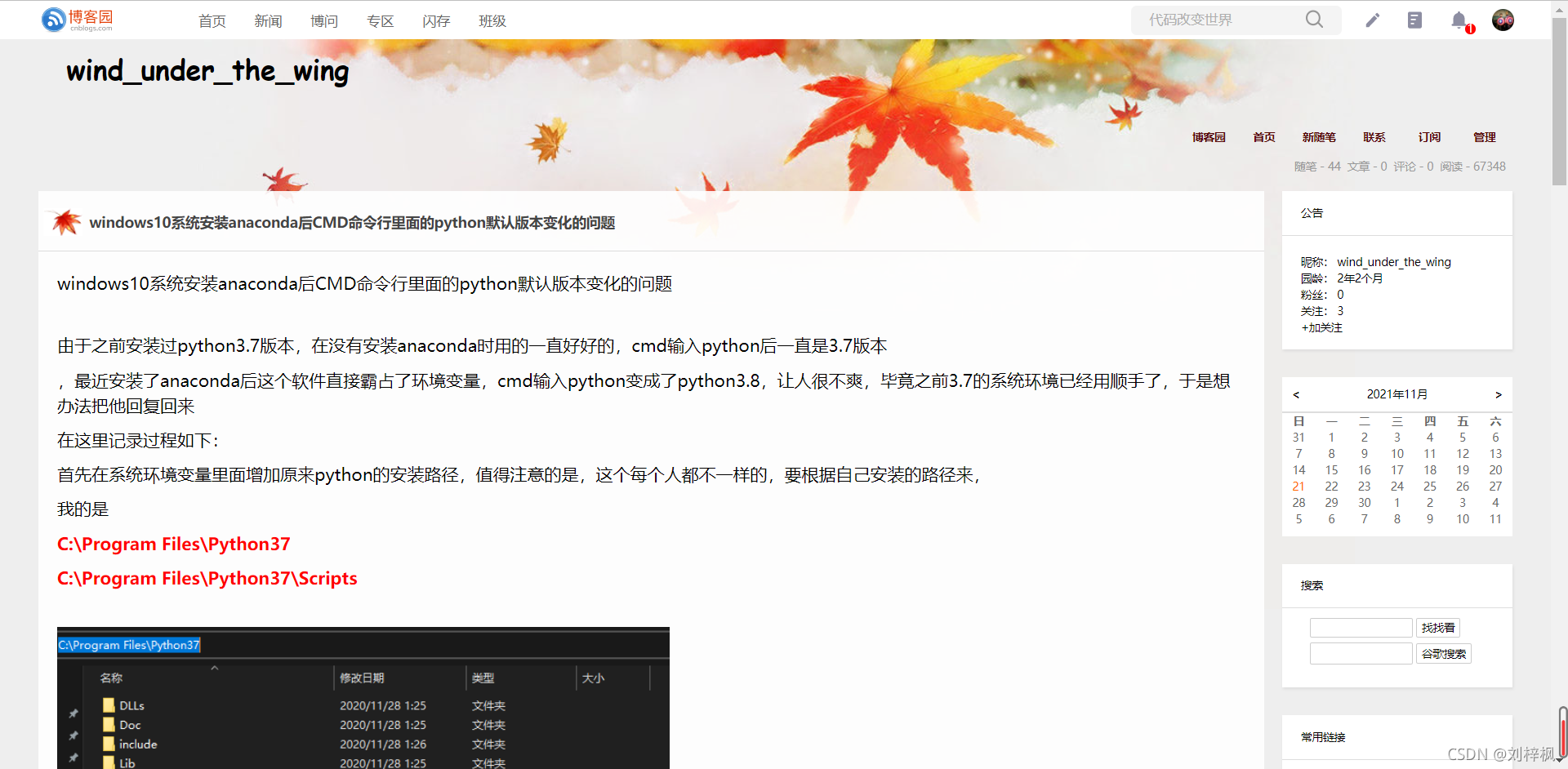Click the search magnifier icon
Viewport: 1568px width, 769px height.
point(1313,19)
